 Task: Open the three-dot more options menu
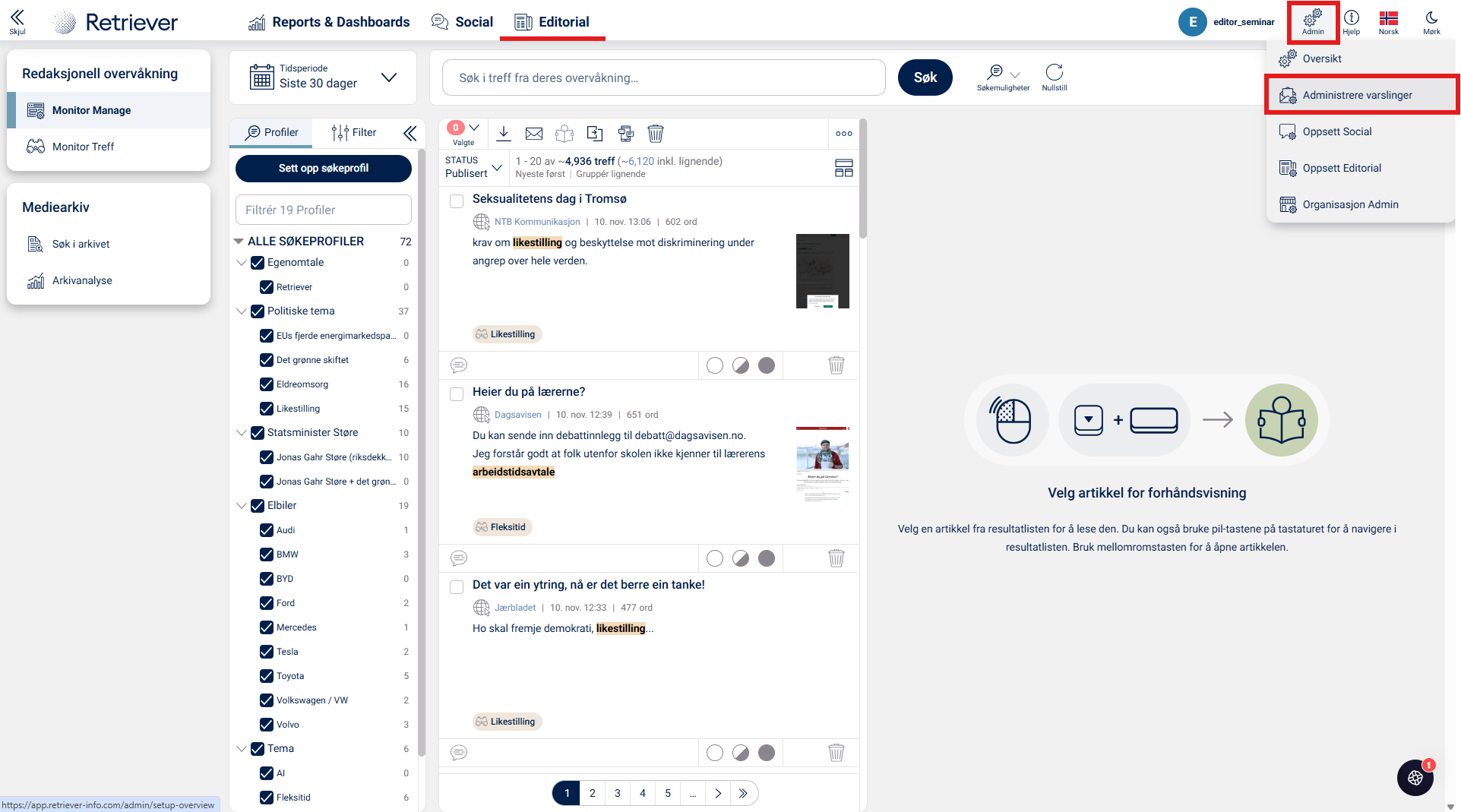pyautogui.click(x=844, y=134)
